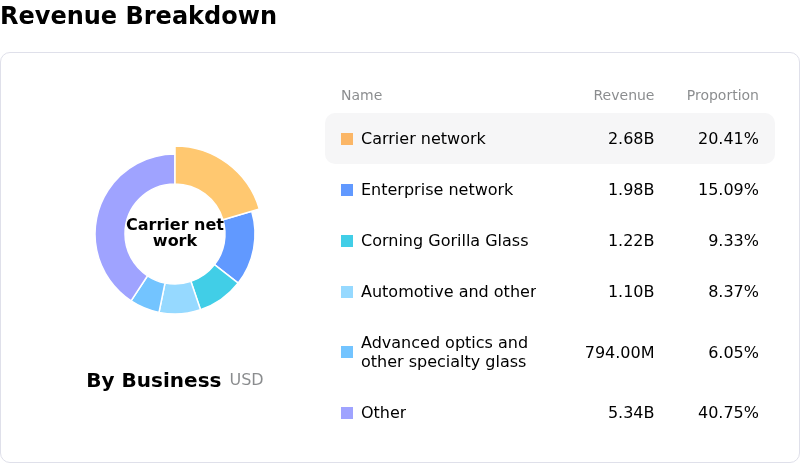The image size is (800, 463).
Task: Select the Corning Gorilla Glass row label
Action: click(444, 241)
